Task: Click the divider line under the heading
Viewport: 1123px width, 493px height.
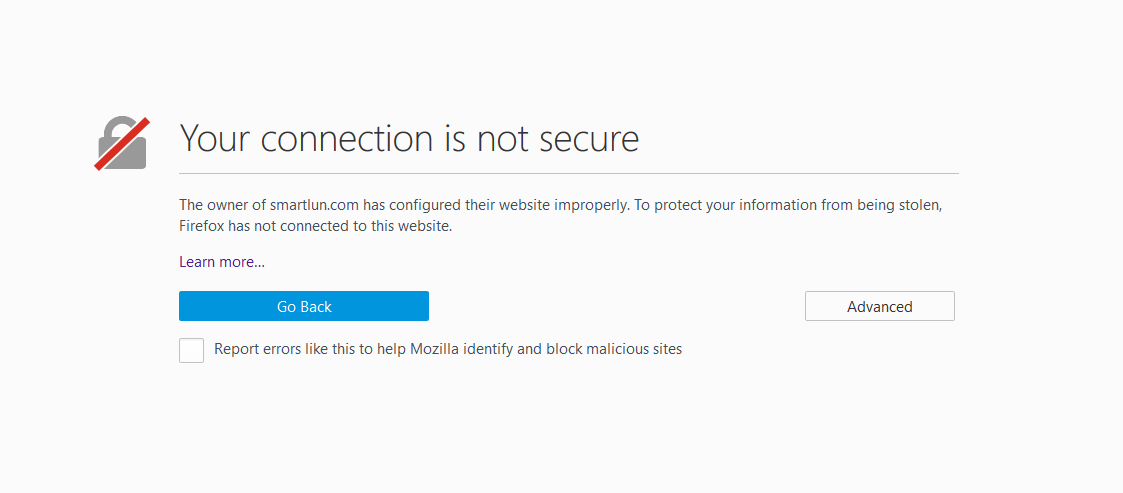Action: (x=569, y=173)
